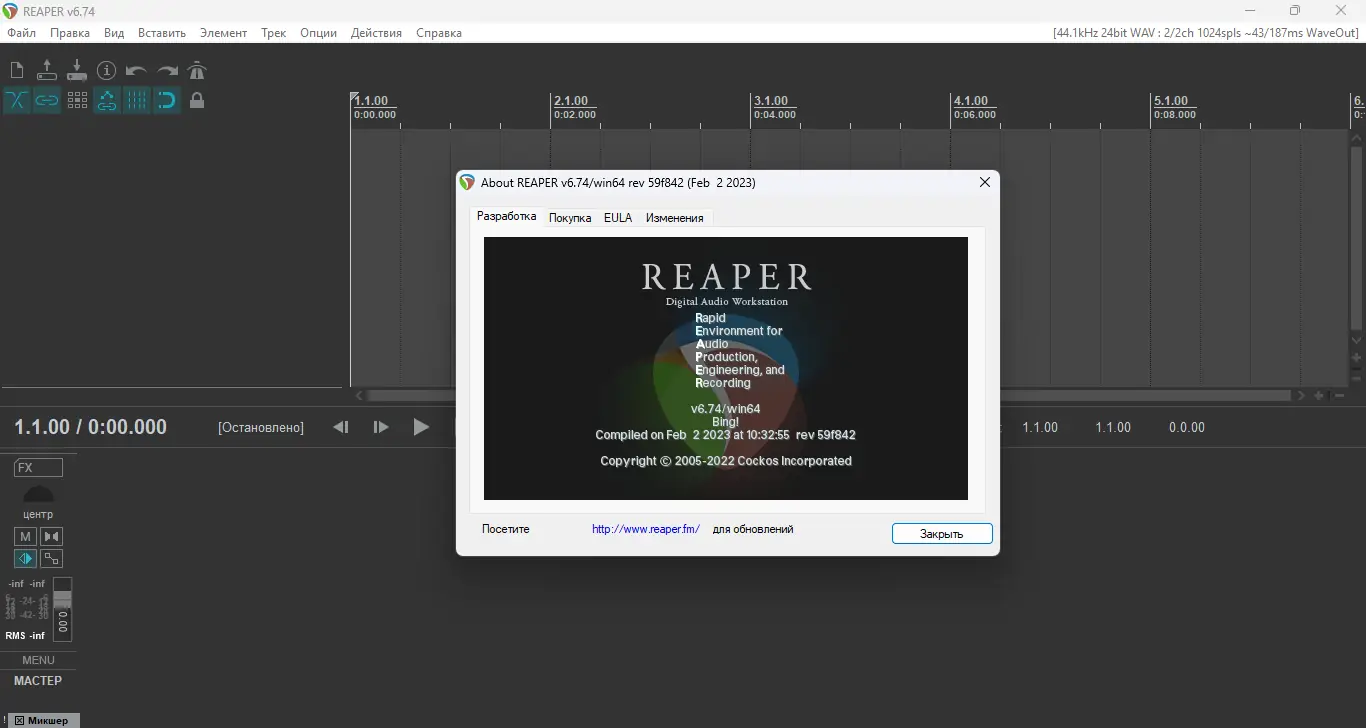Open a project using the open icon
The height and width of the screenshot is (728, 1366).
click(x=46, y=70)
